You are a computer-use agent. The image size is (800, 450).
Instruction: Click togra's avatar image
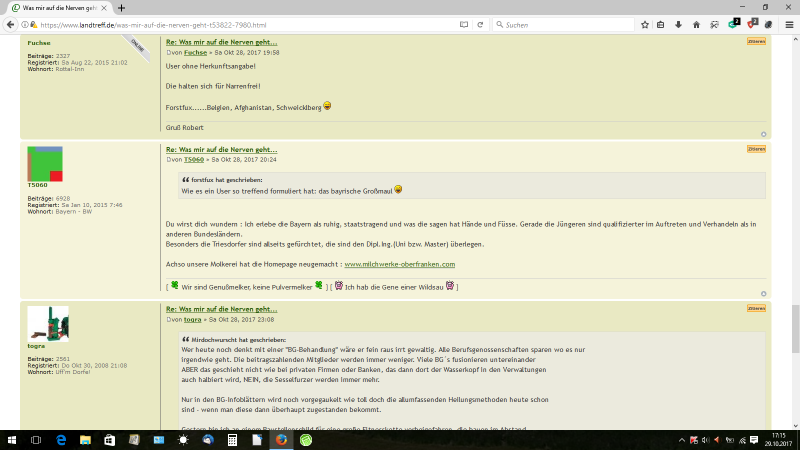48,324
